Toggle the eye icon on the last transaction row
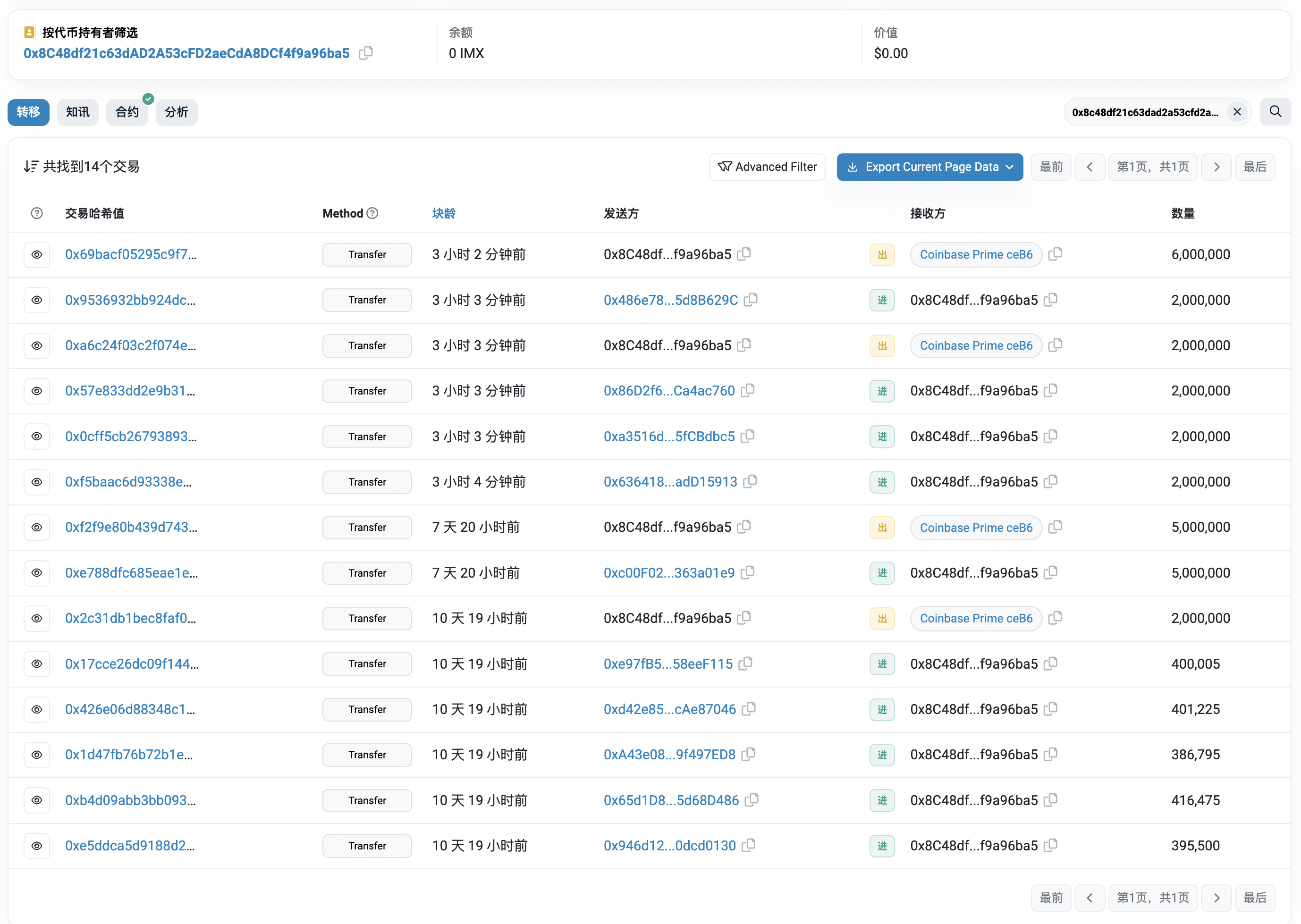Screen dimensions: 1301x924 point(37,846)
